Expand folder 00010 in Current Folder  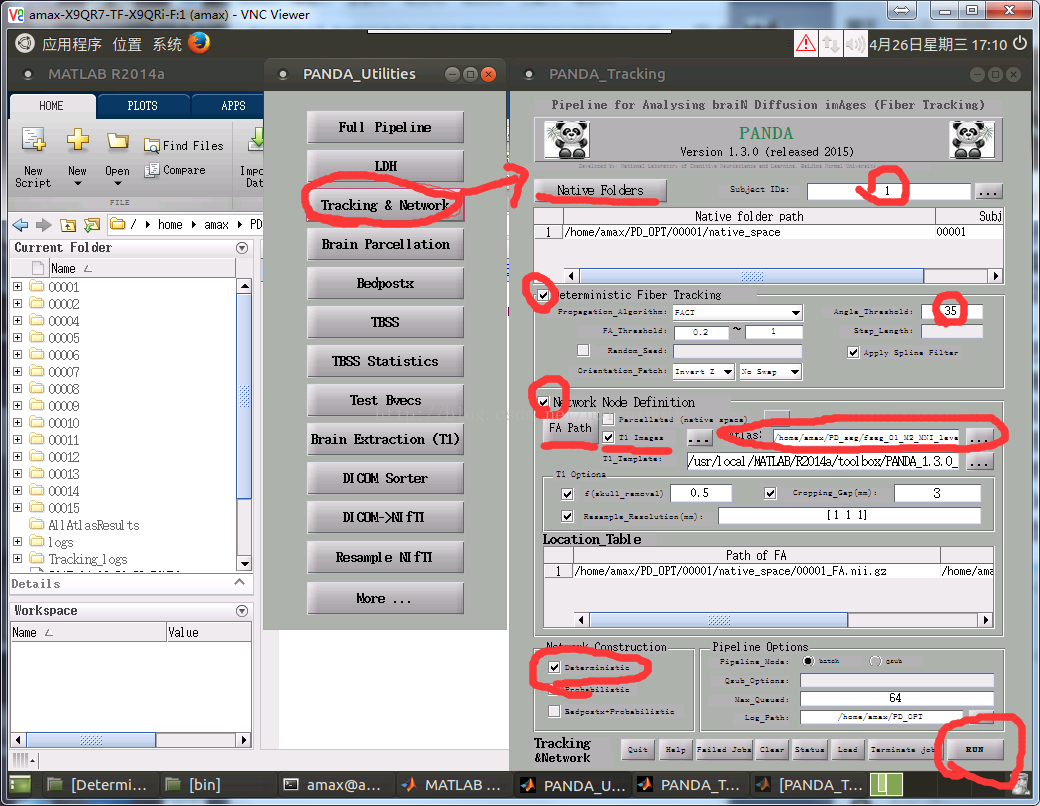pos(17,423)
